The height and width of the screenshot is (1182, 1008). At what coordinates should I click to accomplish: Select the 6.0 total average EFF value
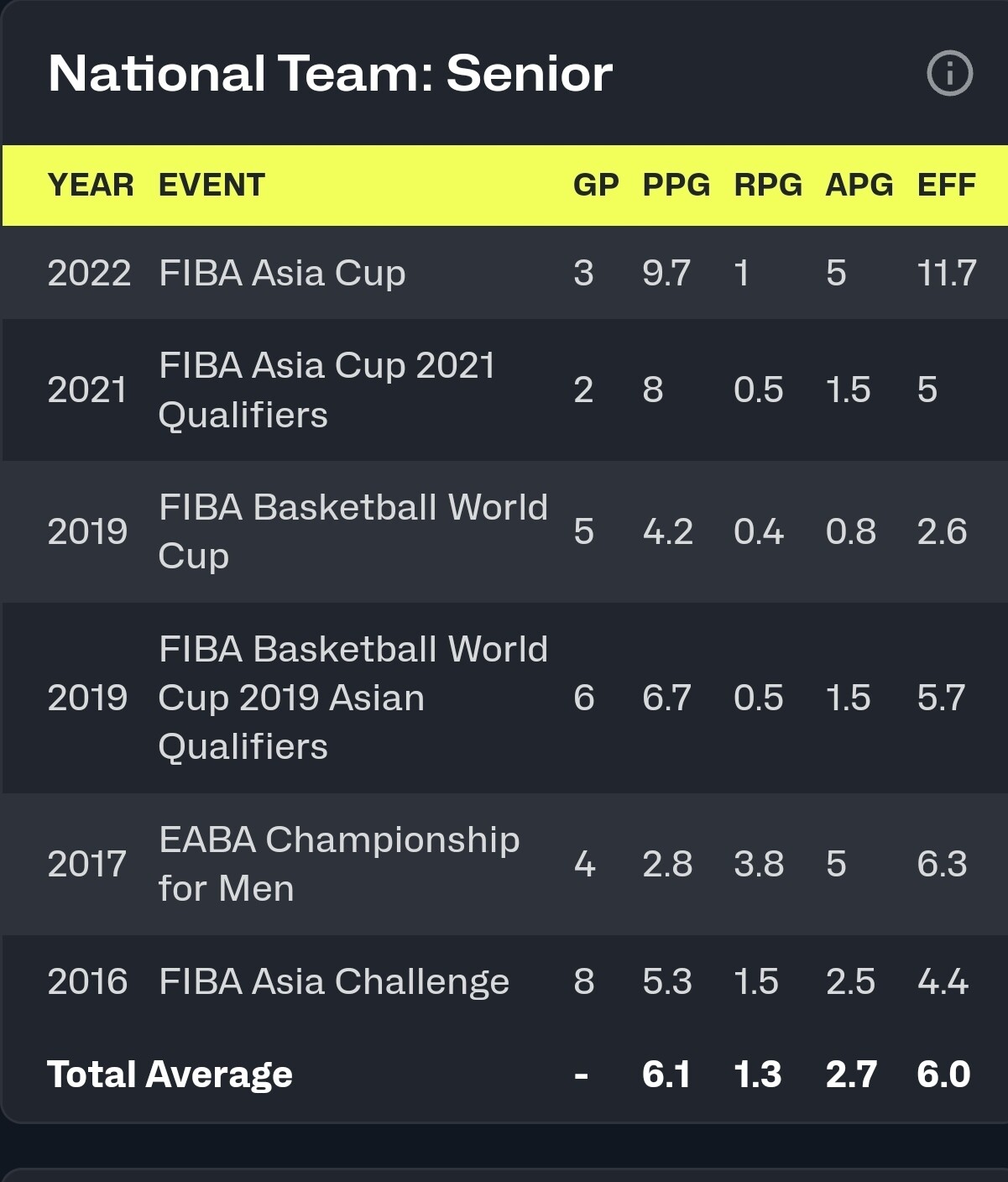pos(944,1075)
